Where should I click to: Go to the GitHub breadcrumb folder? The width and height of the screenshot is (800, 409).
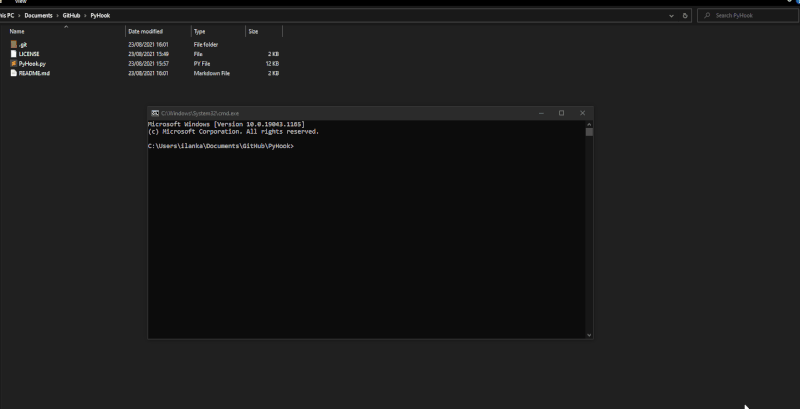point(71,15)
